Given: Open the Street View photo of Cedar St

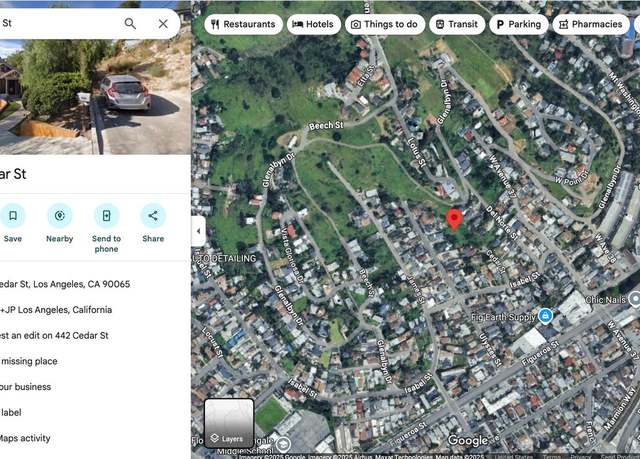Looking at the screenshot, I should [95, 97].
